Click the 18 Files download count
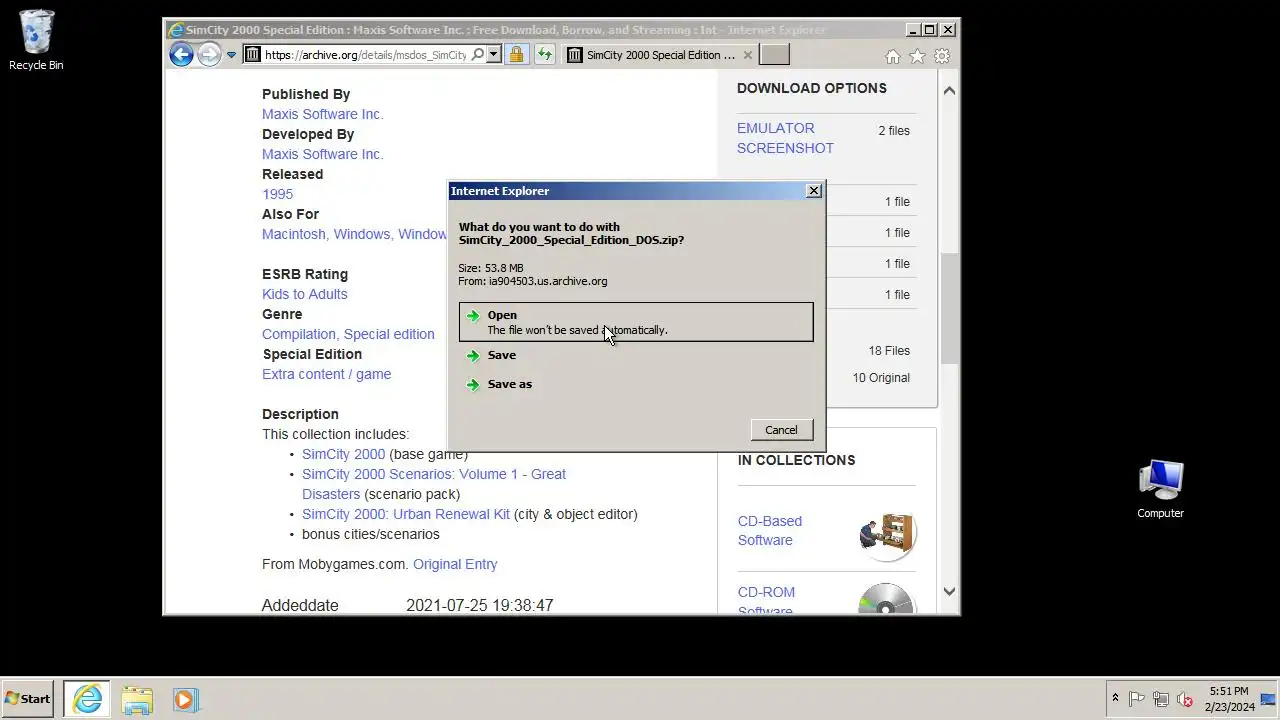This screenshot has width=1280, height=720. tap(889, 351)
